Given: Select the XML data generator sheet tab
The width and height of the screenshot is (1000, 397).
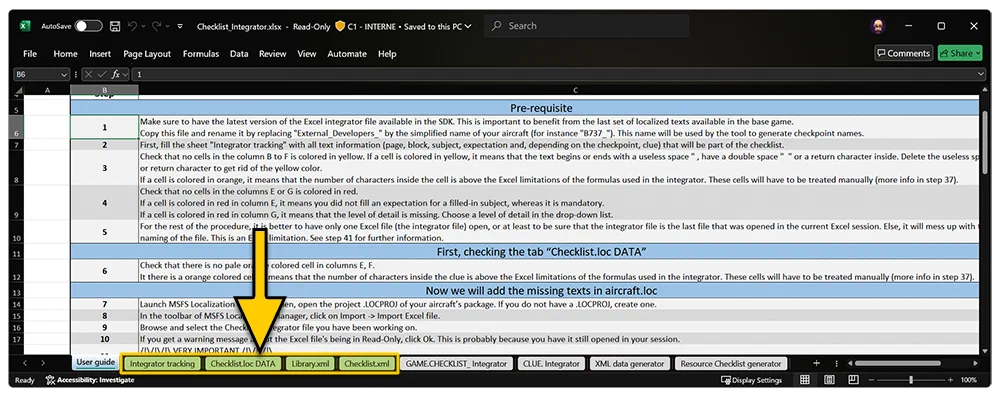Looking at the screenshot, I should (629, 364).
